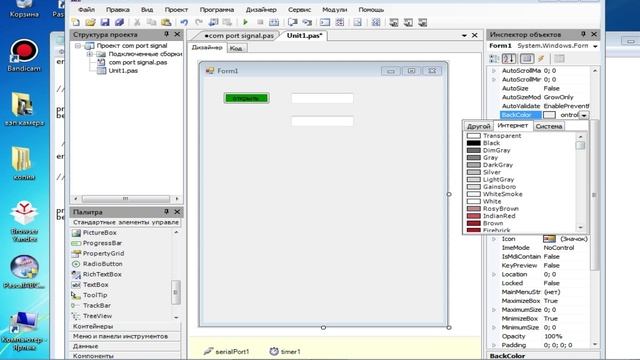This screenshot has height=360, width=640.
Task: Open the Данные palette section
Action: pos(125,346)
